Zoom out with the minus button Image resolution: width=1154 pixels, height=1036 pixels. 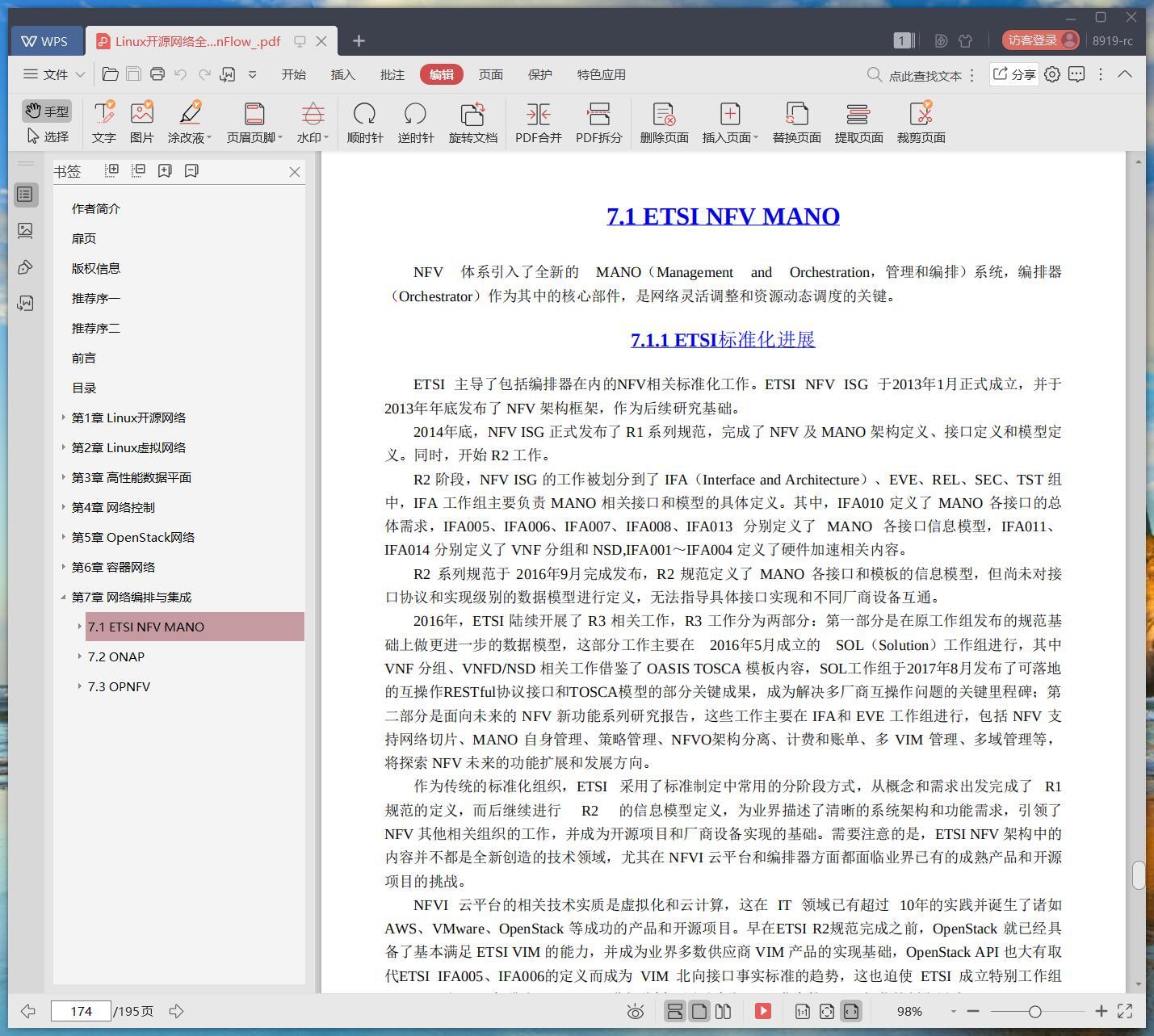pyautogui.click(x=973, y=1011)
